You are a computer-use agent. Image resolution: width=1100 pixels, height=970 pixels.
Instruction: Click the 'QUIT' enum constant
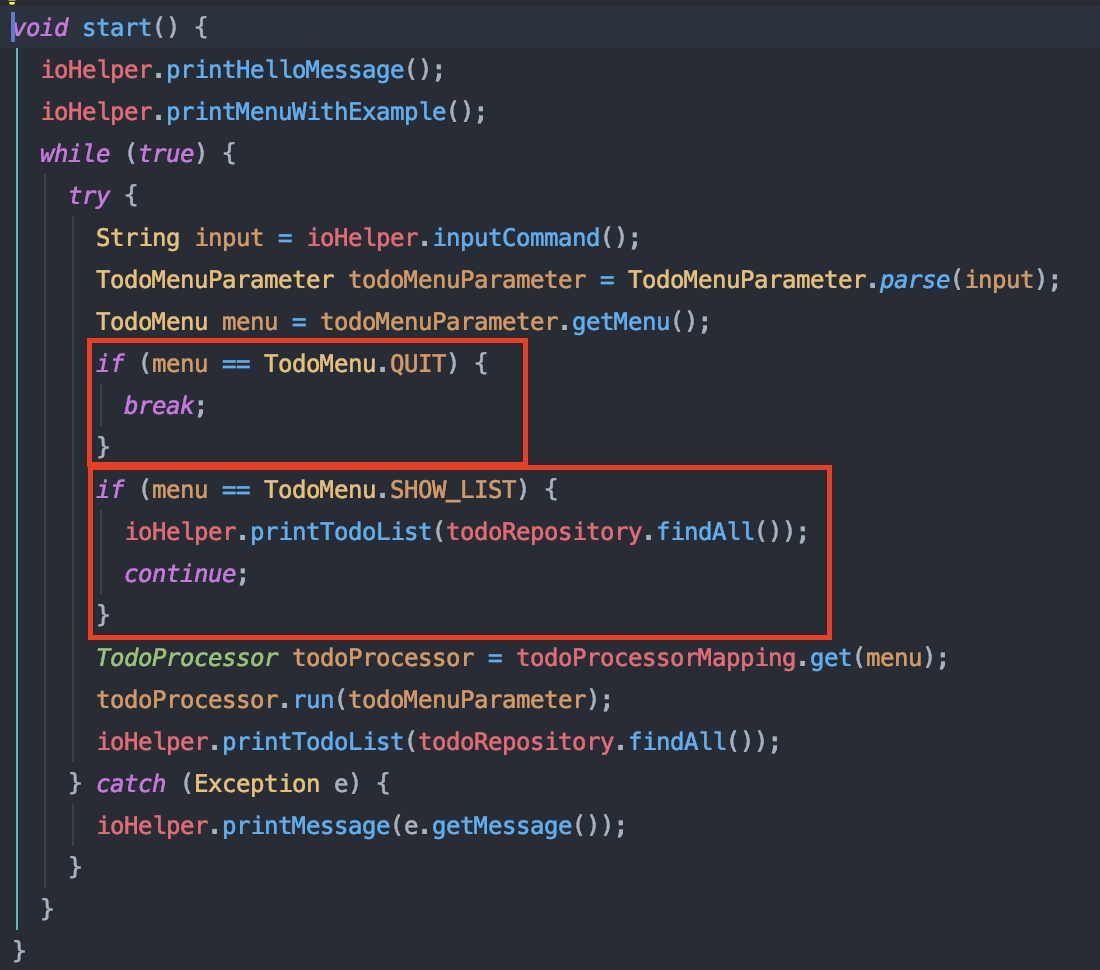[417, 364]
